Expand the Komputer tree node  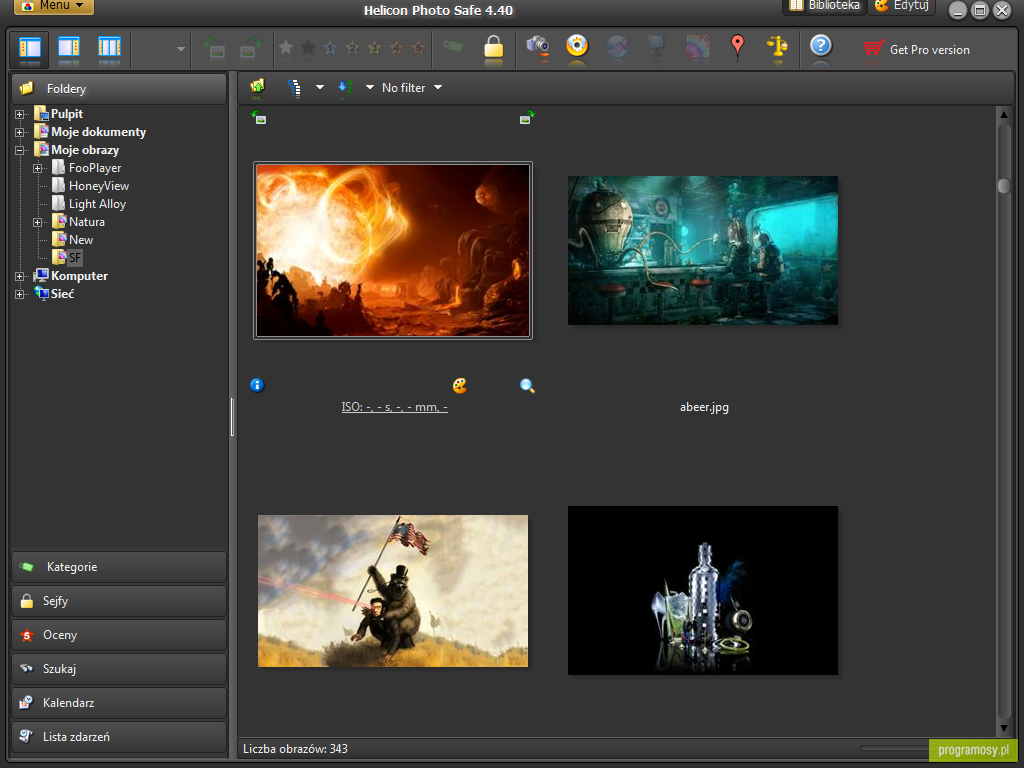point(20,276)
